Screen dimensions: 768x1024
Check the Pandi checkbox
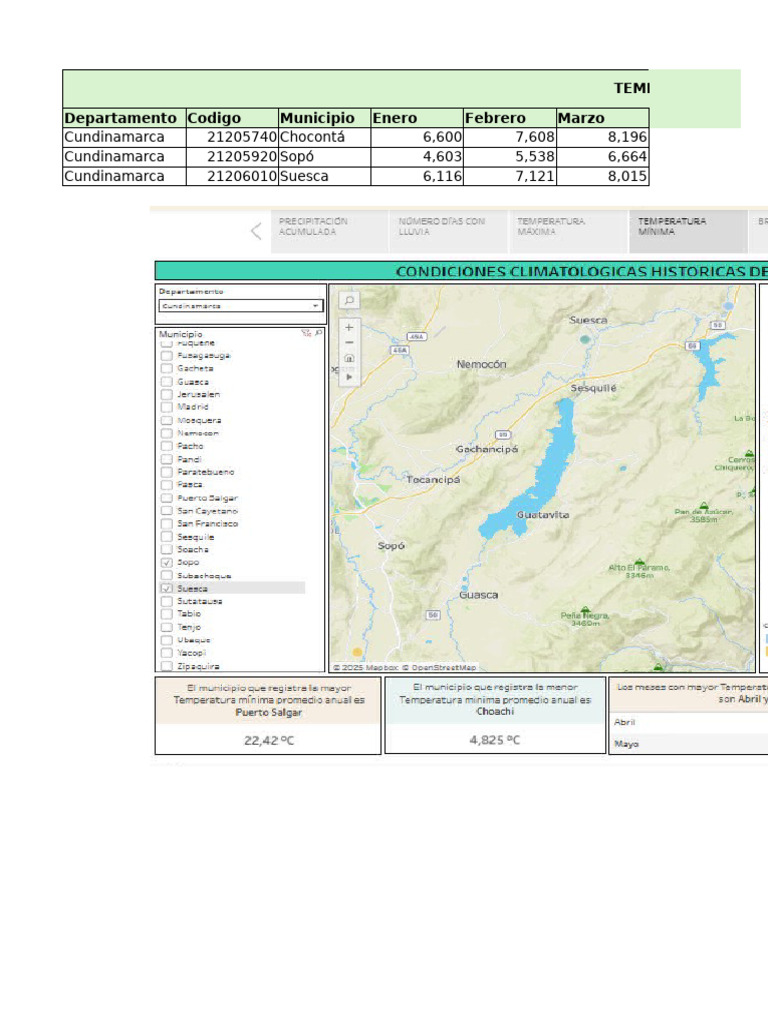pyautogui.click(x=167, y=459)
